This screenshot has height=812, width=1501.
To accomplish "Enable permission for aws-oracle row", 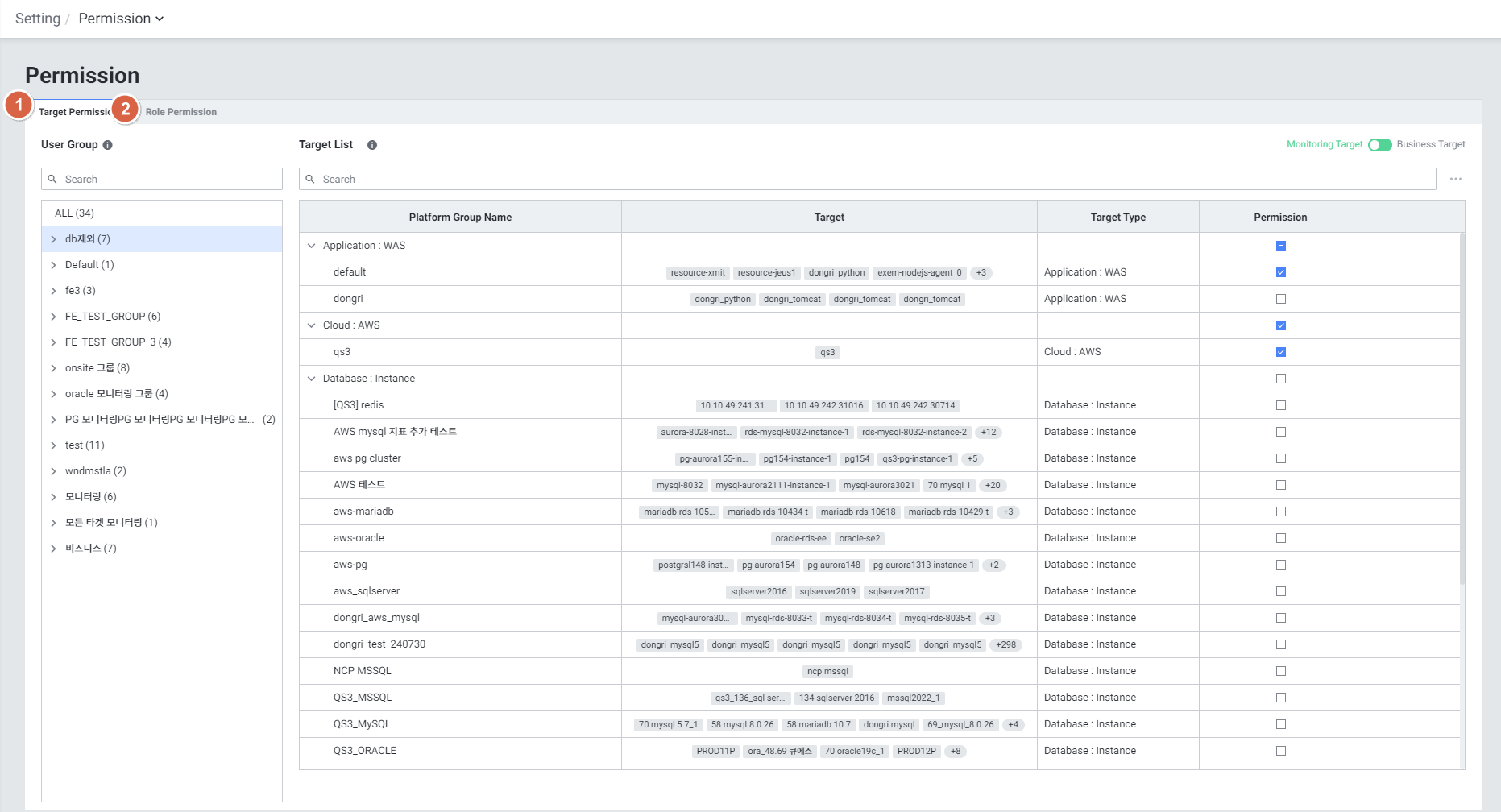I will pos(1280,538).
